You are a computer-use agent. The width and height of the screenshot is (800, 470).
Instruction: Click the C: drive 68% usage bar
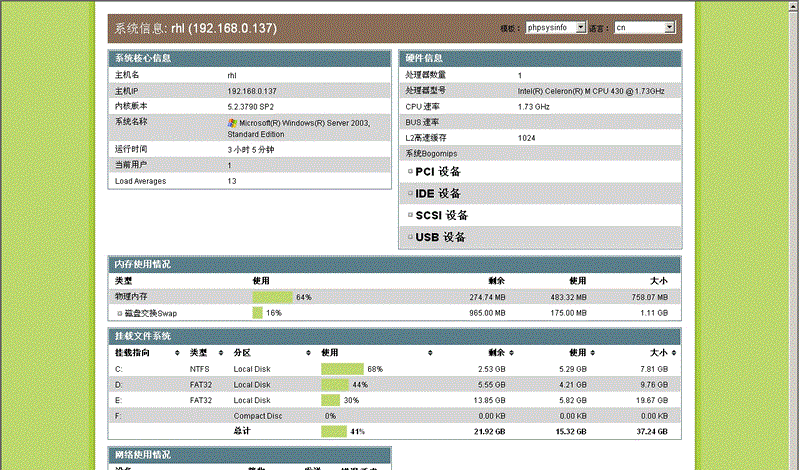coord(342,369)
